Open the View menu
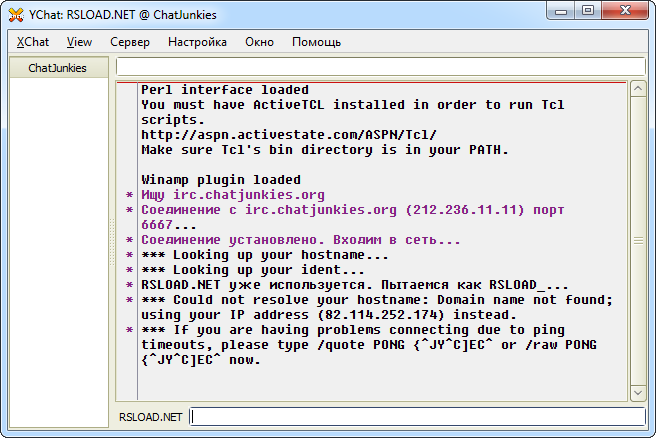The width and height of the screenshot is (656, 438). [x=79, y=42]
